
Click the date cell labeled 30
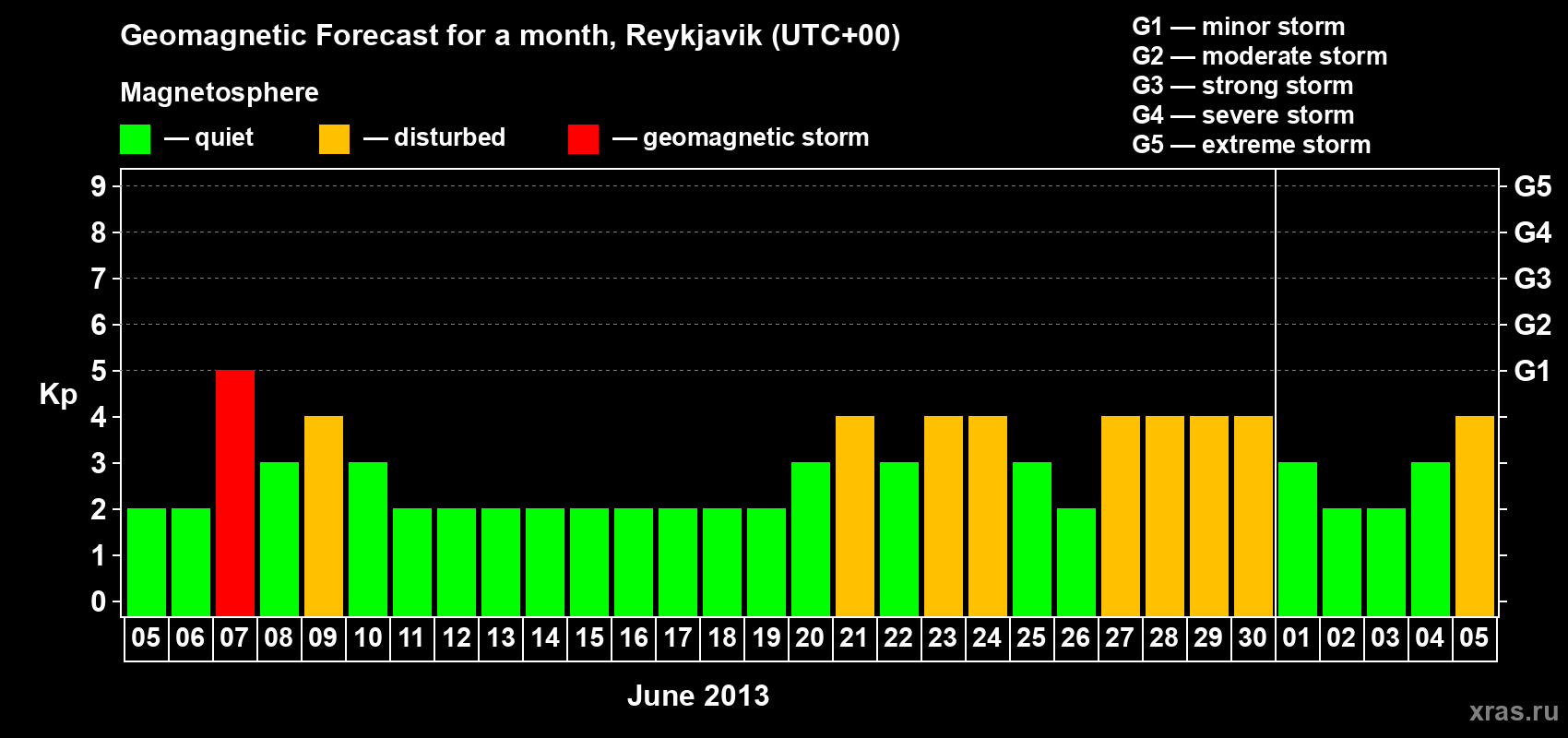(x=1253, y=638)
